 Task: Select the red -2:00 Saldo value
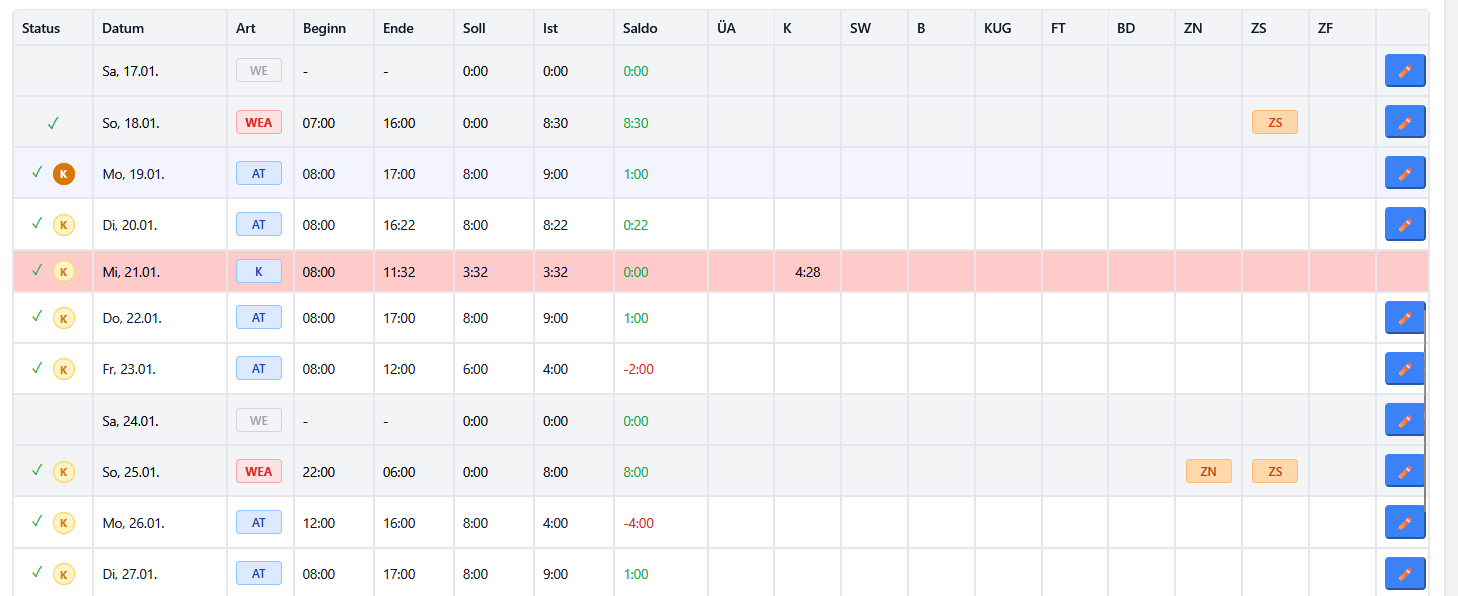pyautogui.click(x=638, y=369)
